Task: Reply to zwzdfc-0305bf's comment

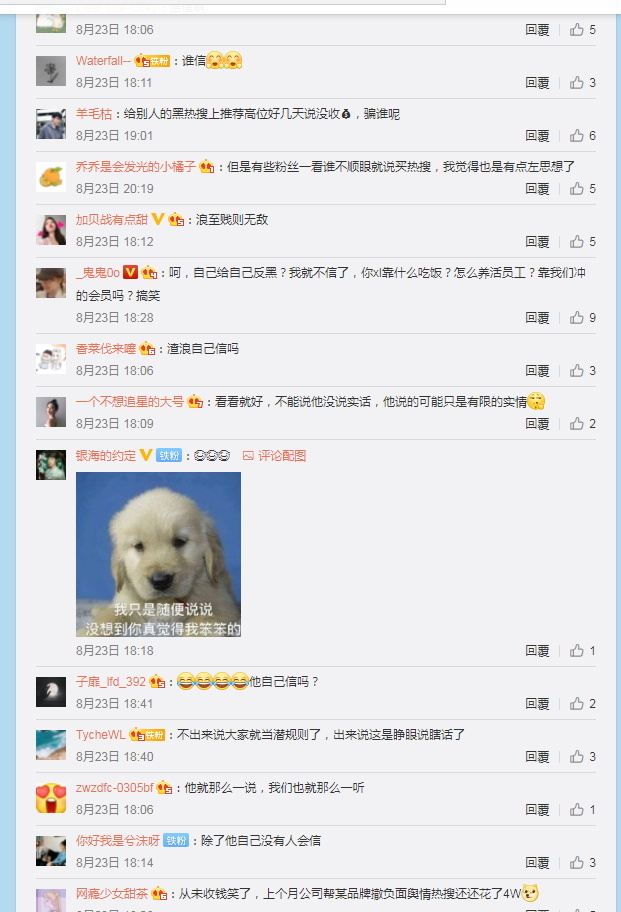Action: 537,810
